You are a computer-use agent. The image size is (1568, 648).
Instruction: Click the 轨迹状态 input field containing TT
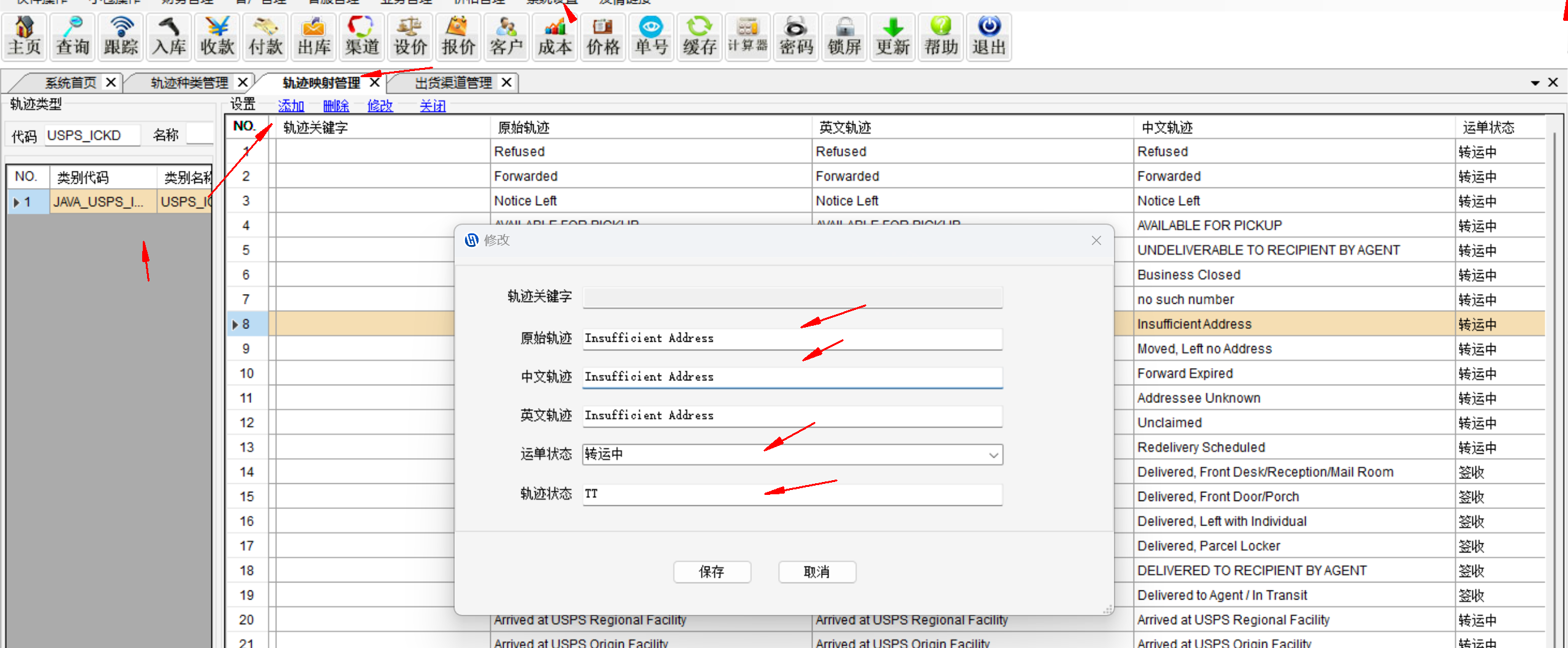(792, 494)
